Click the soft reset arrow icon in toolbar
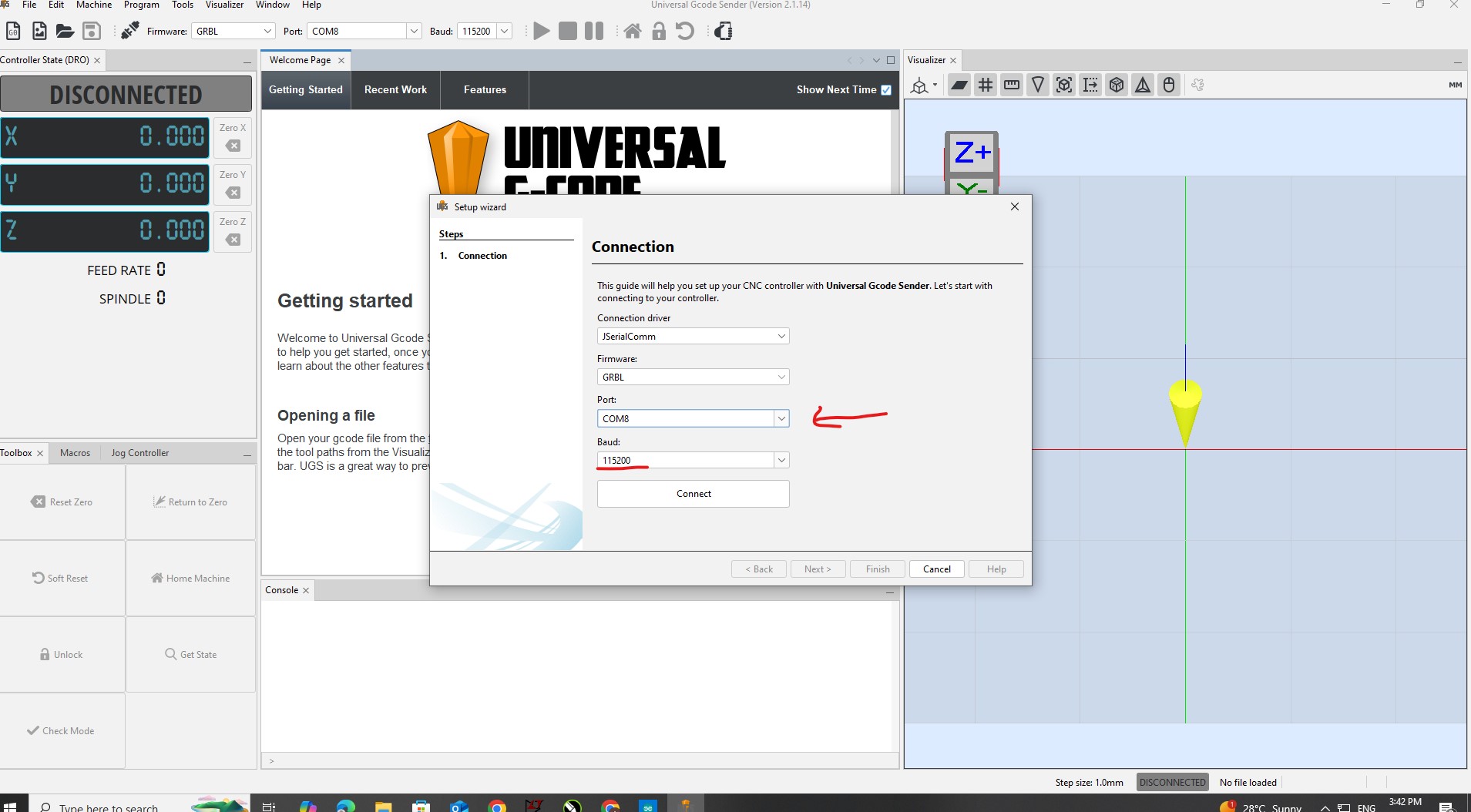The height and width of the screenshot is (812, 1471). pyautogui.click(x=685, y=31)
